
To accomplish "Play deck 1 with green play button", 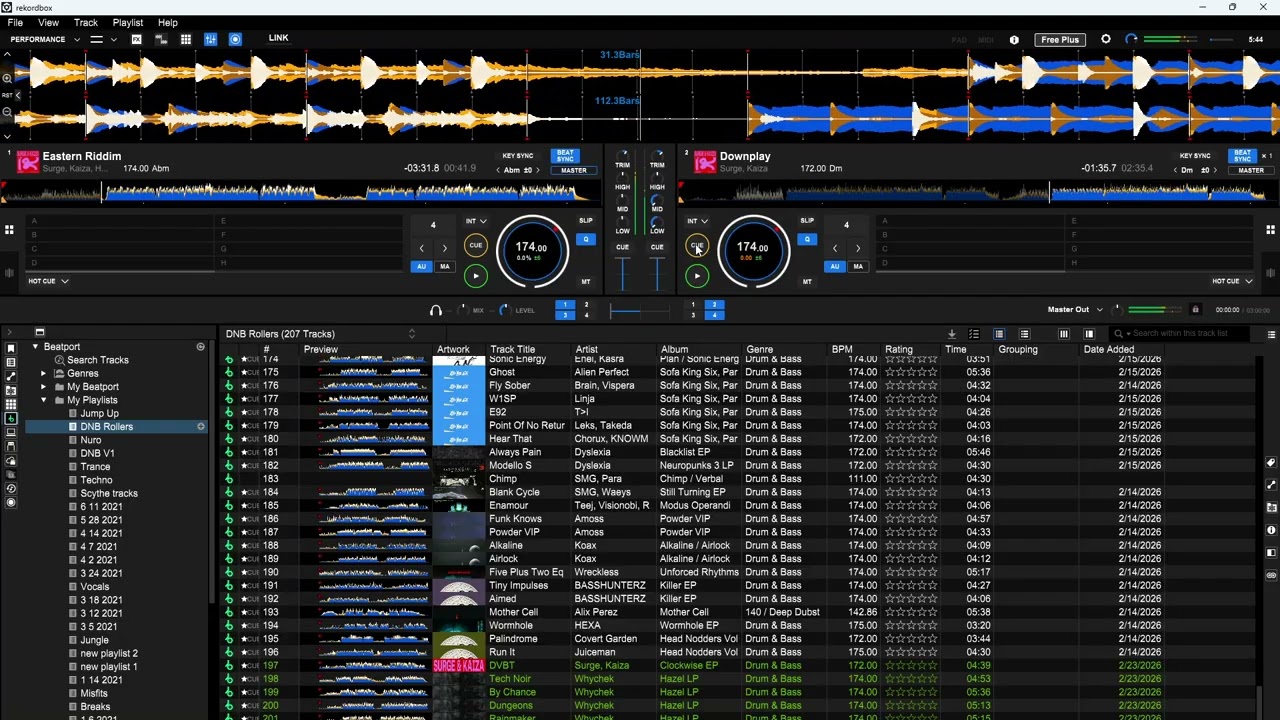I will pos(475,276).
